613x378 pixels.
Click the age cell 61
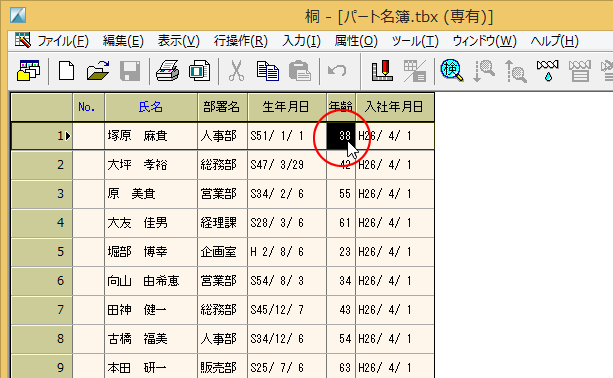[341, 222]
